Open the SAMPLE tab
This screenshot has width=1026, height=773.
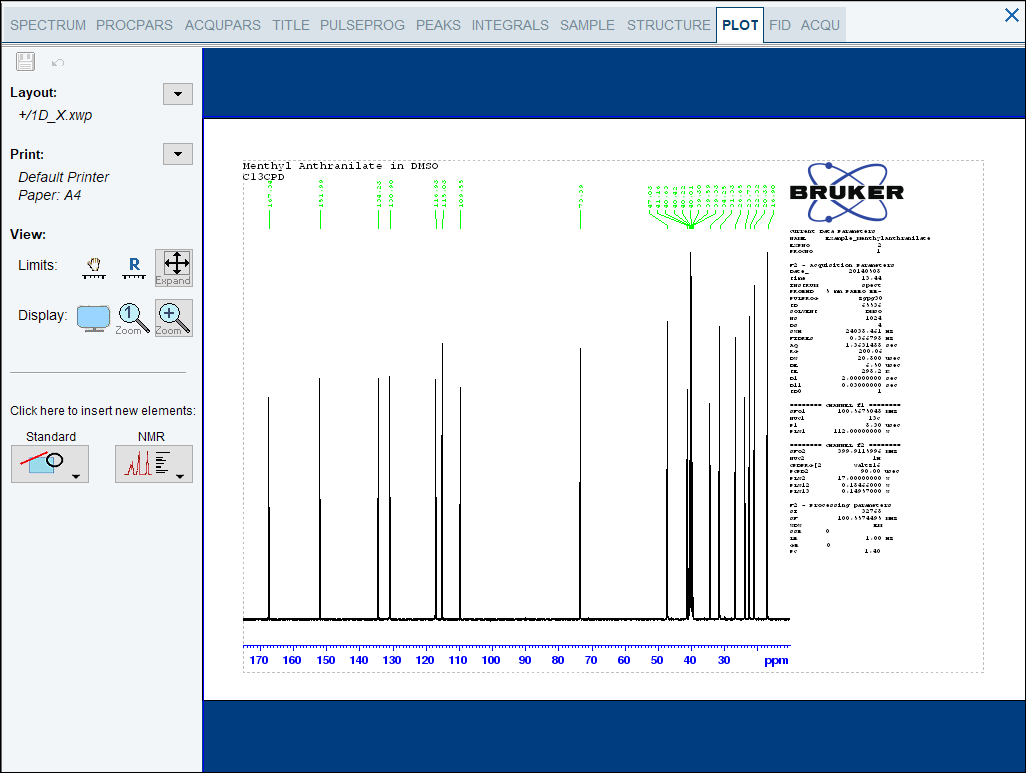587,26
